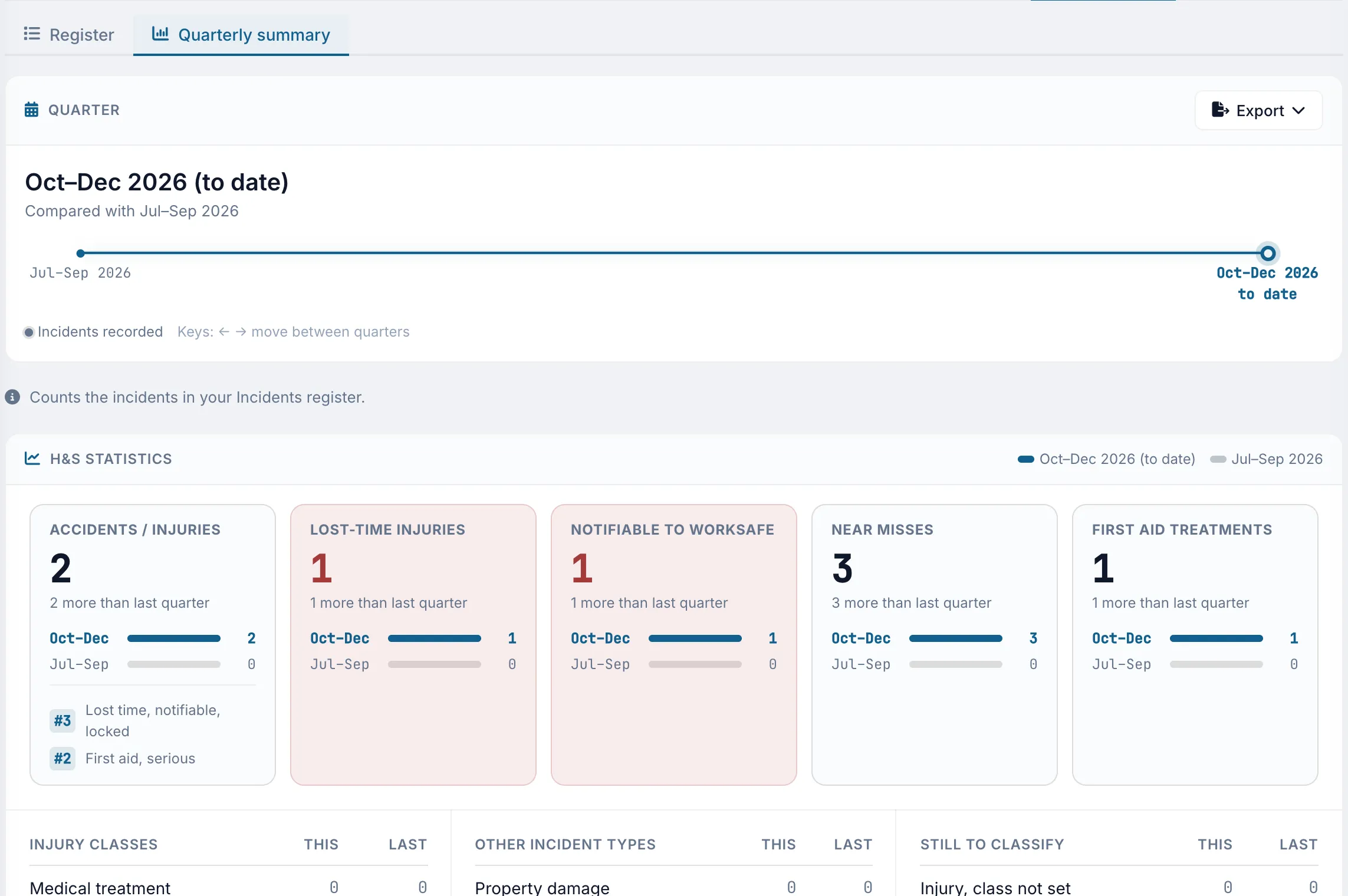Click the 'Oct–Dec 2026 (to date)' title
Viewport: 1348px width, 896px height.
coord(157,182)
